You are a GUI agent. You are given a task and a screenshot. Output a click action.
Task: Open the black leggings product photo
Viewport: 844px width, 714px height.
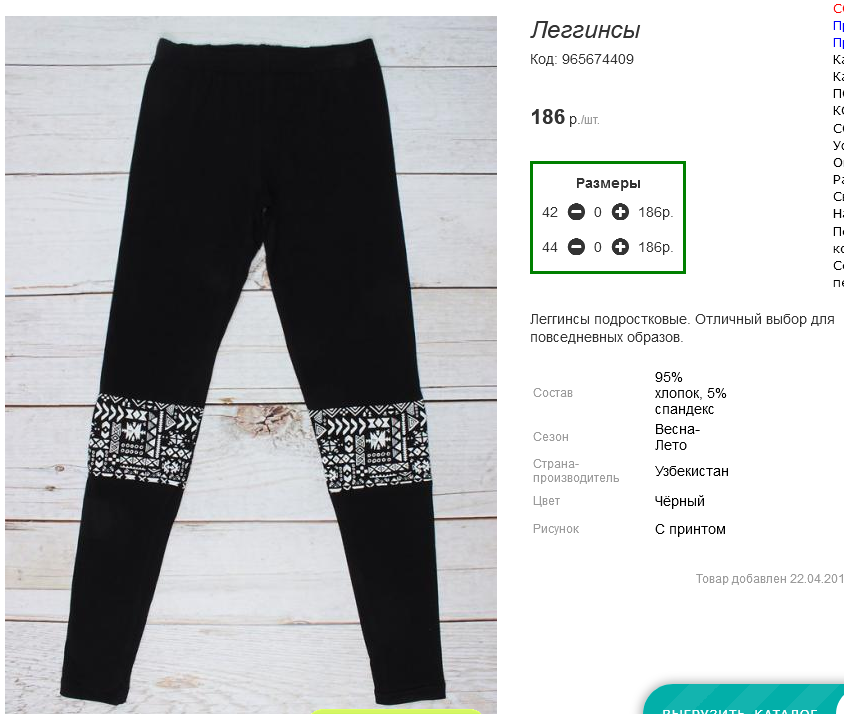click(251, 365)
